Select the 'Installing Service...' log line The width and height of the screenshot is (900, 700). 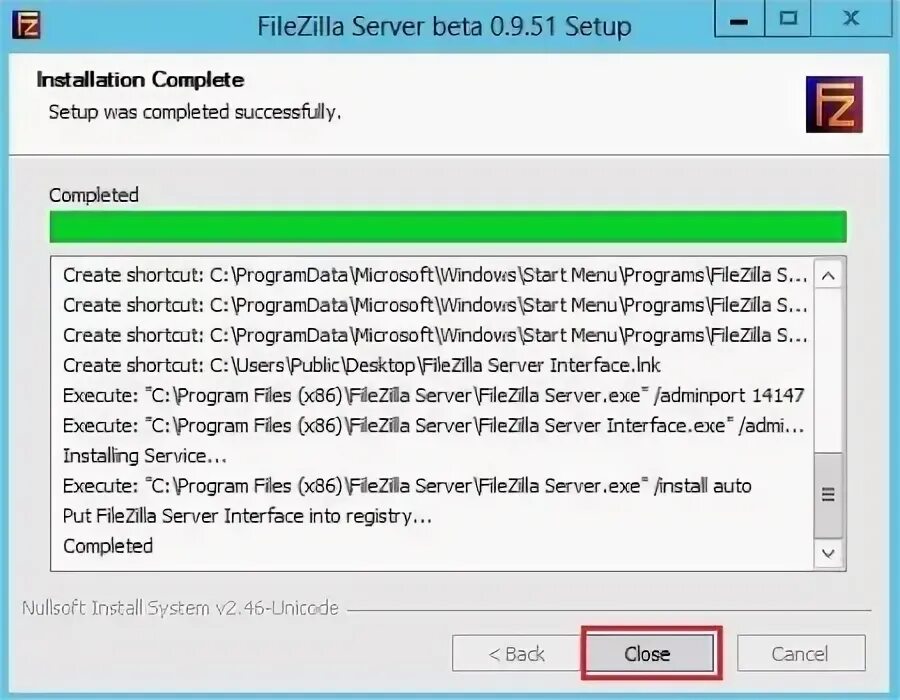(x=145, y=456)
